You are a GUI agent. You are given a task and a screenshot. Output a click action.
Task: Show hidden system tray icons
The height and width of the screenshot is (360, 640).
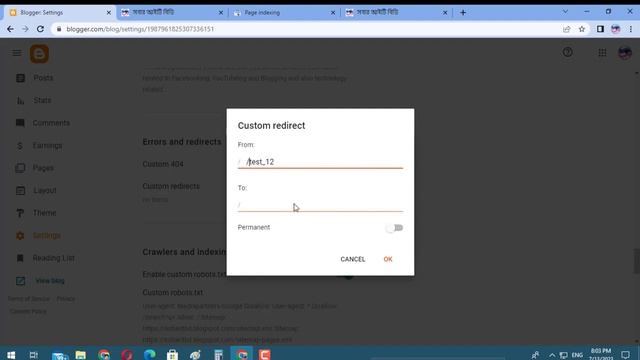(552, 355)
